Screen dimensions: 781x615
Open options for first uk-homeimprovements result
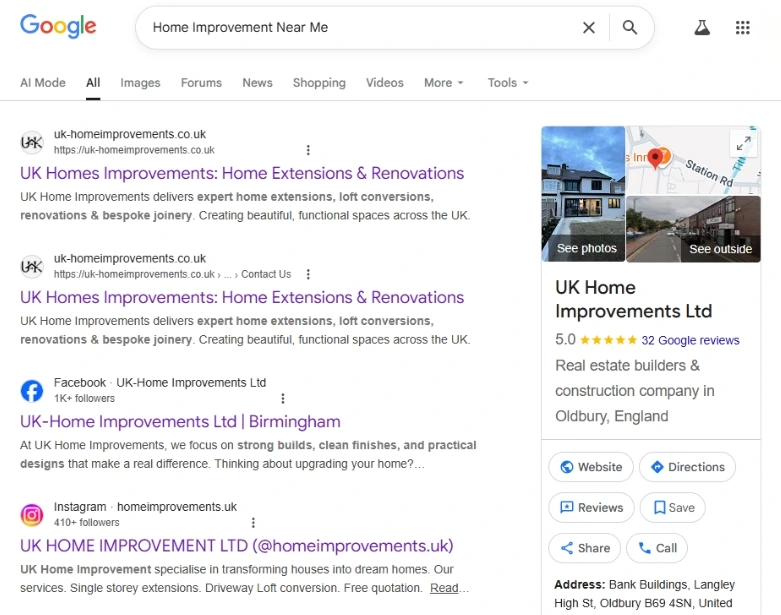click(x=308, y=150)
